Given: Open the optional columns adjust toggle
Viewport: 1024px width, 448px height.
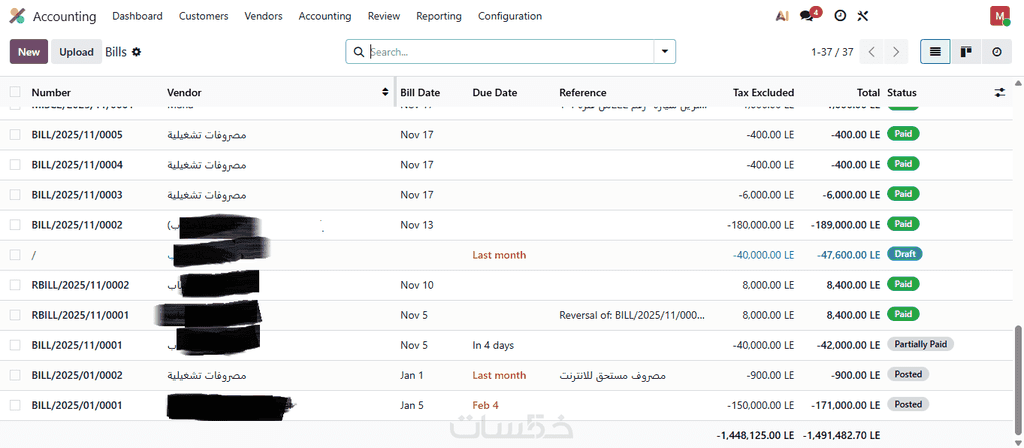Looking at the screenshot, I should [999, 92].
